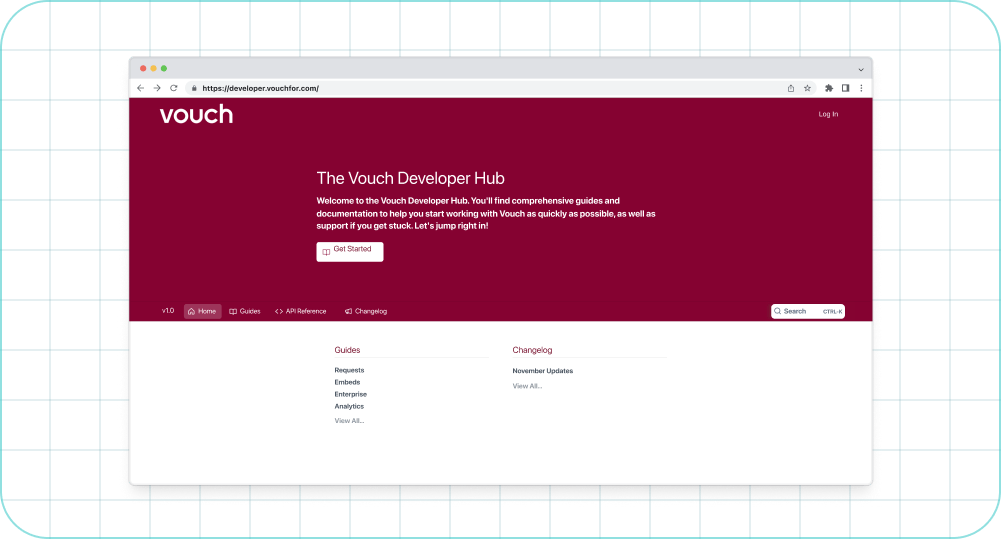Open the browser three-dot menu
This screenshot has height=539, width=1001.
pyautogui.click(x=861, y=88)
